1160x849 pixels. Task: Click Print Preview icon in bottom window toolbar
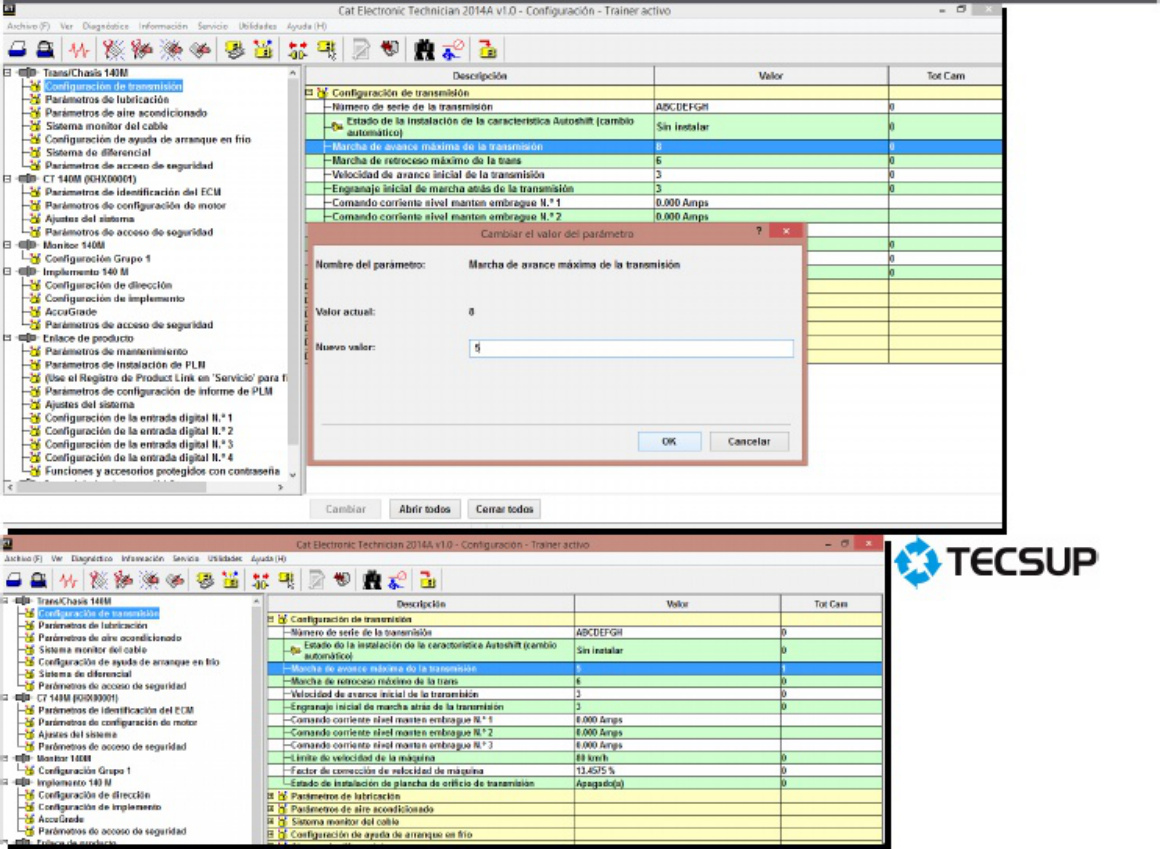pos(39,581)
